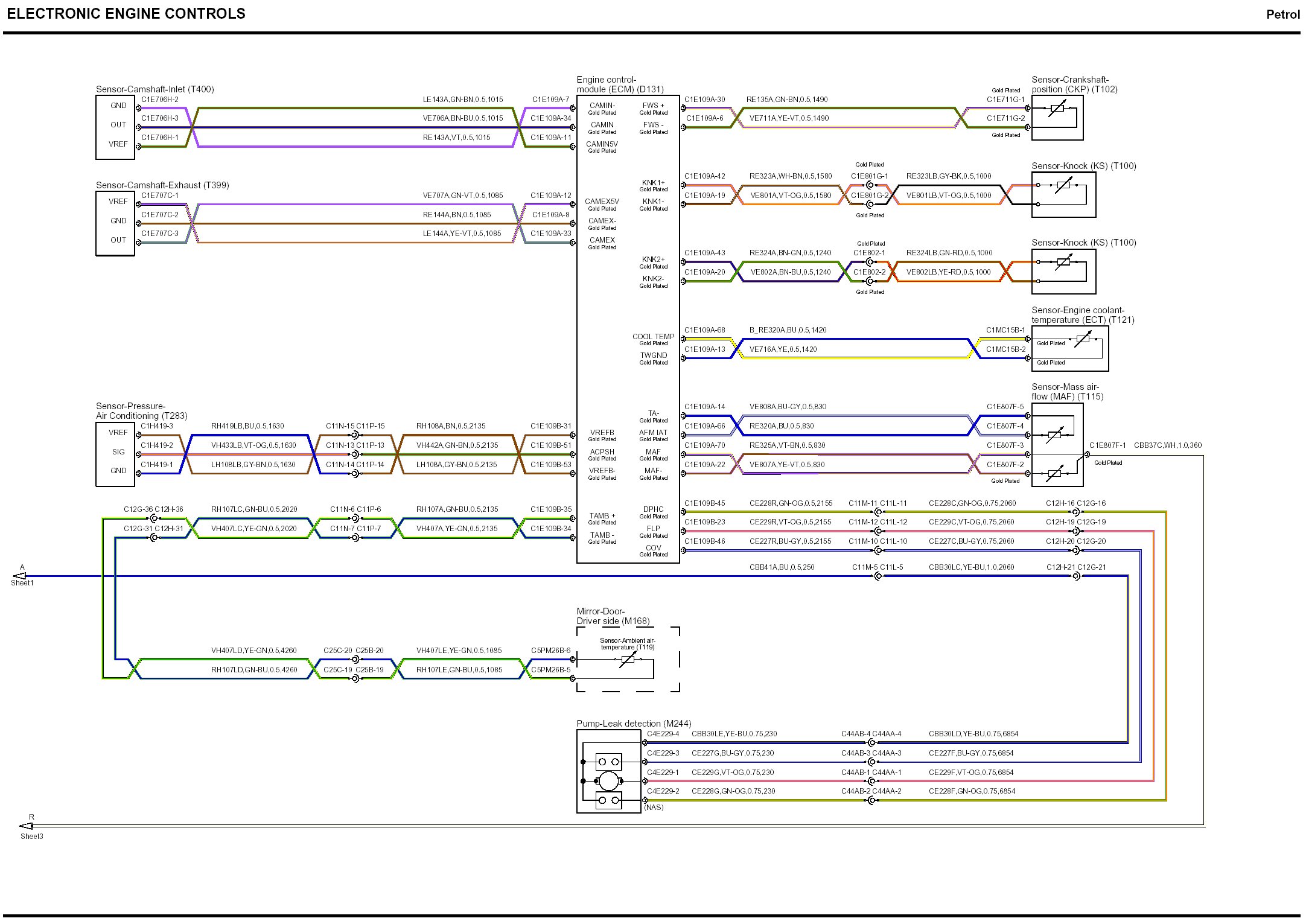Click the Sheet3 arrow marker R

point(26,826)
